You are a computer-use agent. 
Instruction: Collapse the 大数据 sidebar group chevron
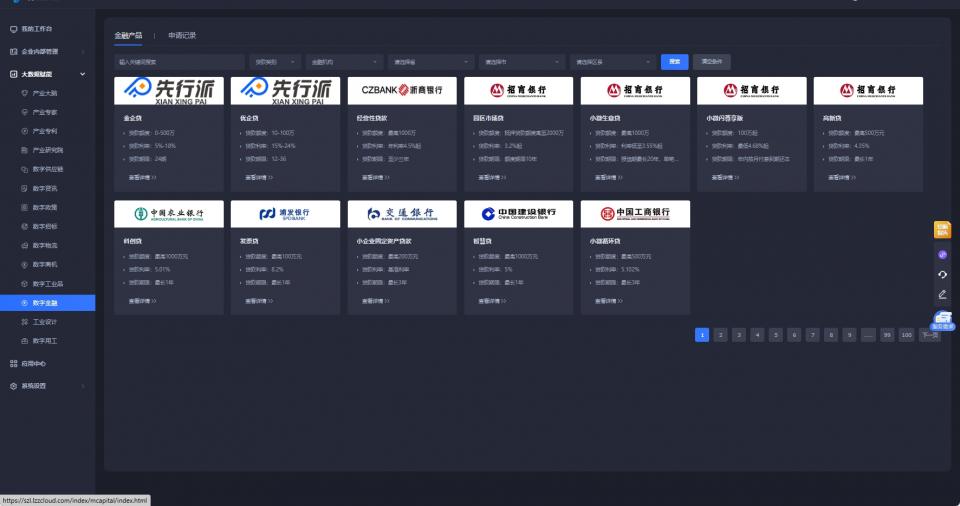(x=83, y=74)
